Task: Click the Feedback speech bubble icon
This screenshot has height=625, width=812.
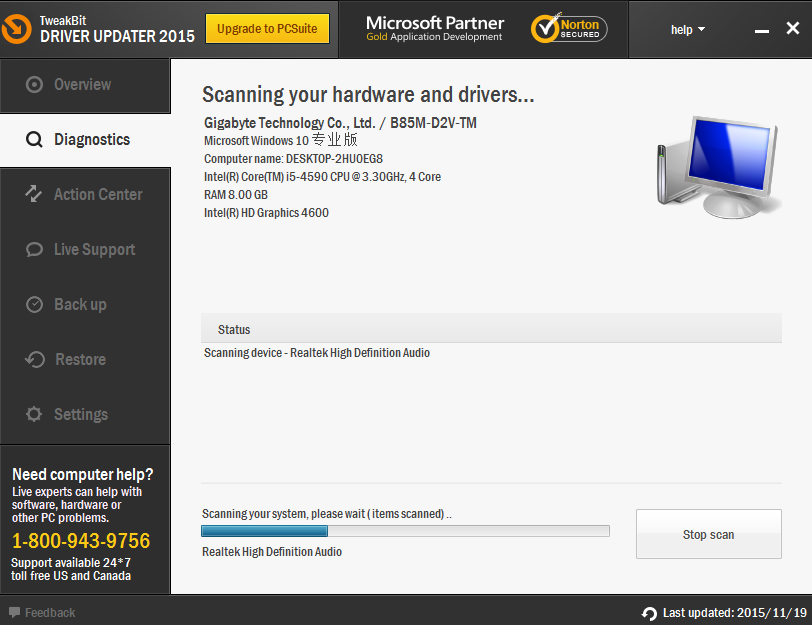Action: [14, 612]
